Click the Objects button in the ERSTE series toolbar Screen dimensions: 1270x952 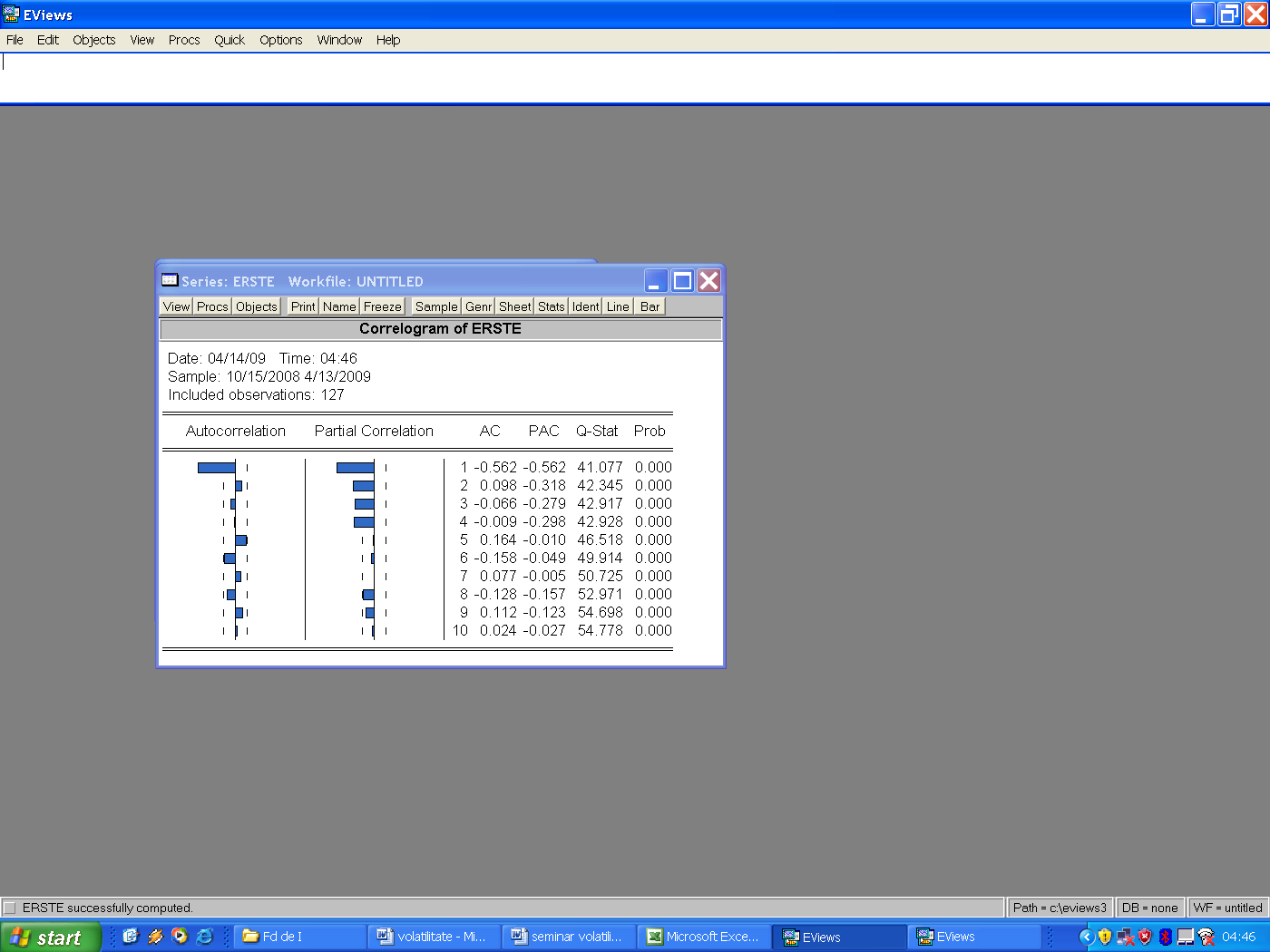(x=257, y=306)
